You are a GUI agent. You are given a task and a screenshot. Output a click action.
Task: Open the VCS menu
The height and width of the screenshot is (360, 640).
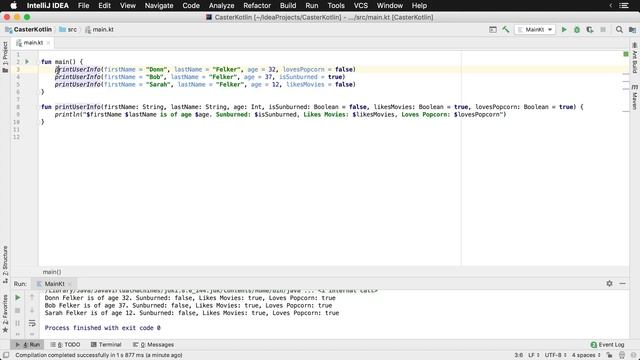click(x=360, y=6)
